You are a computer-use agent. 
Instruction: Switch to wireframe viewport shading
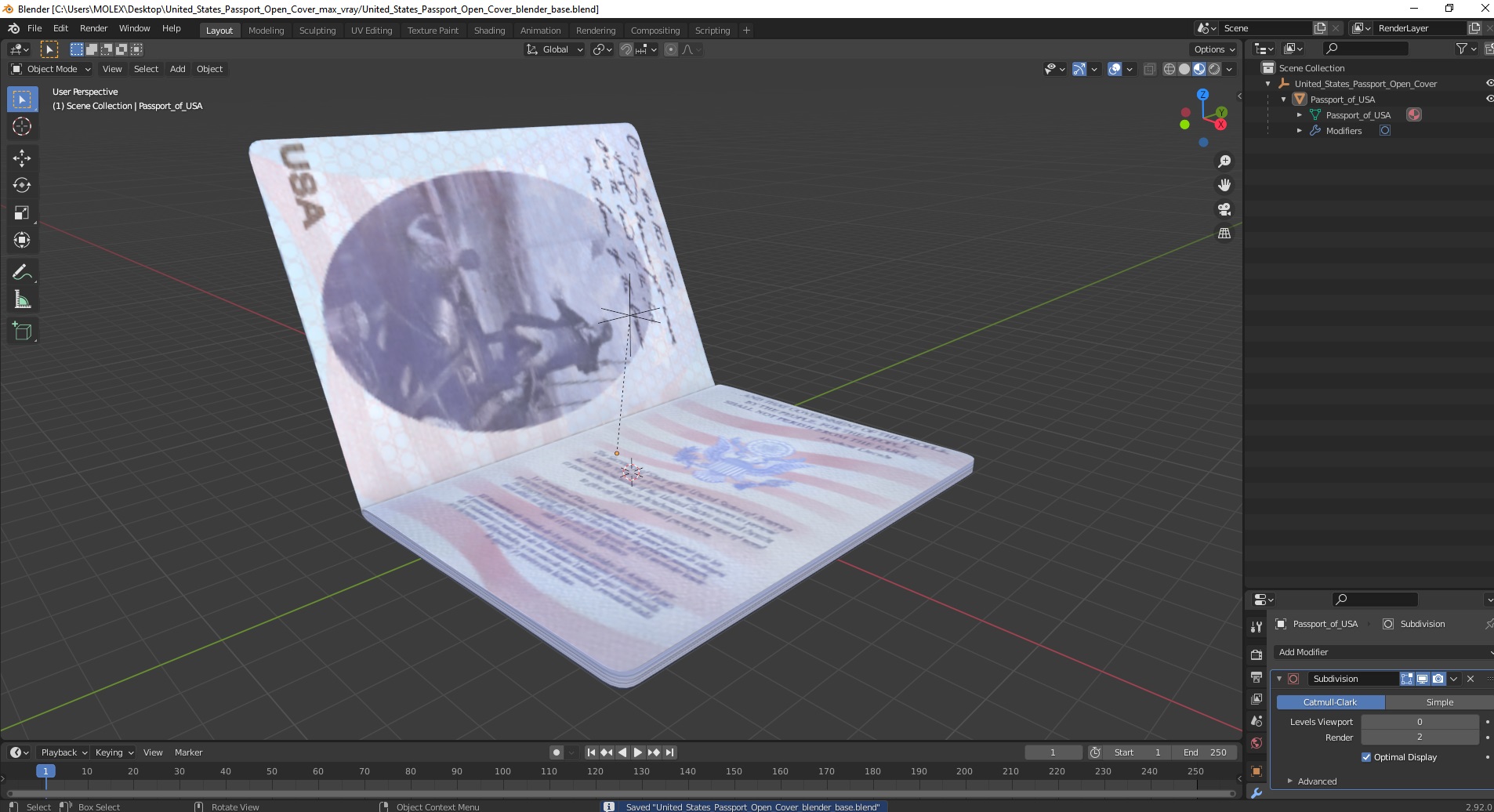(1169, 69)
